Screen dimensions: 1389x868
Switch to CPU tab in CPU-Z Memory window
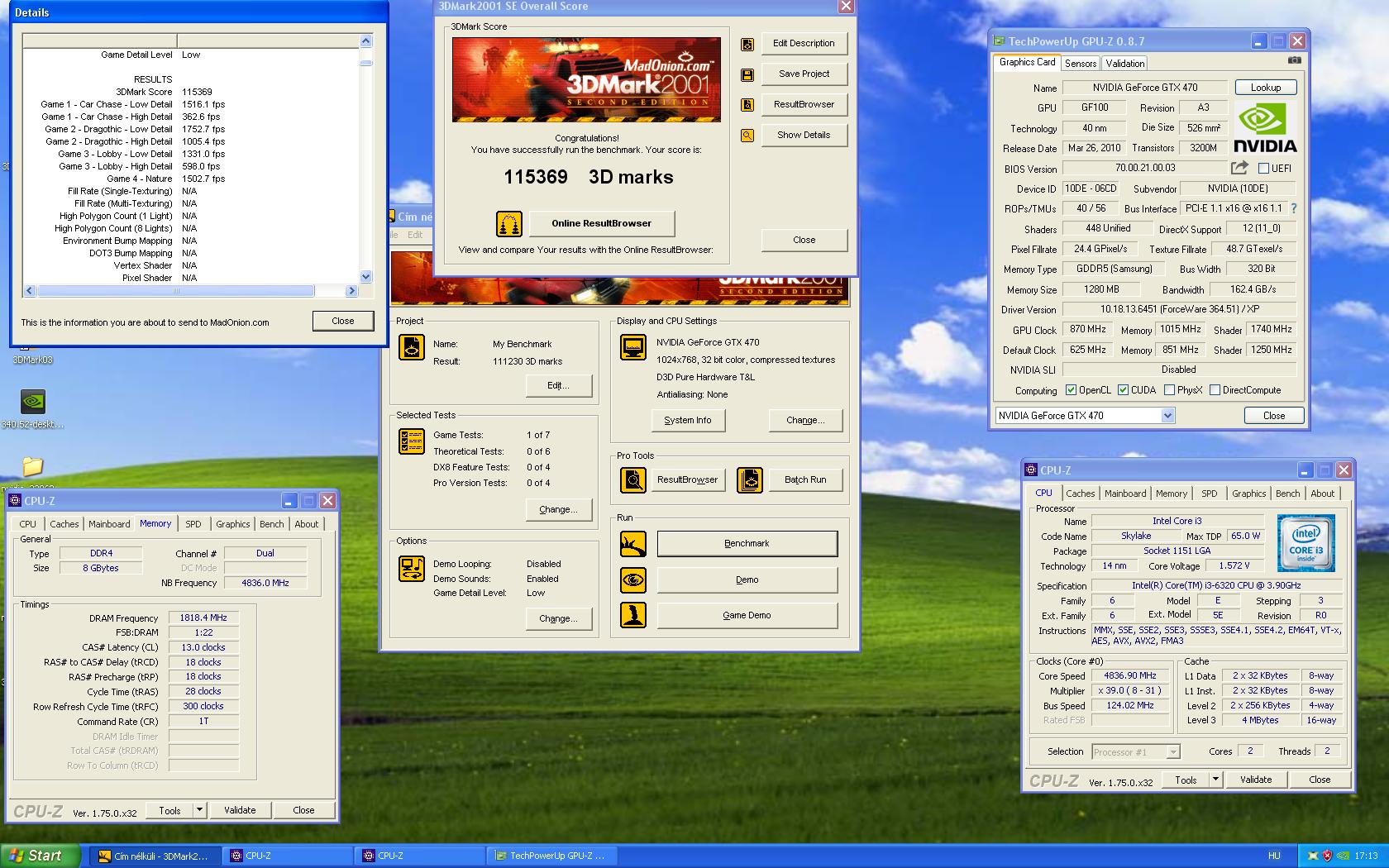pos(28,524)
